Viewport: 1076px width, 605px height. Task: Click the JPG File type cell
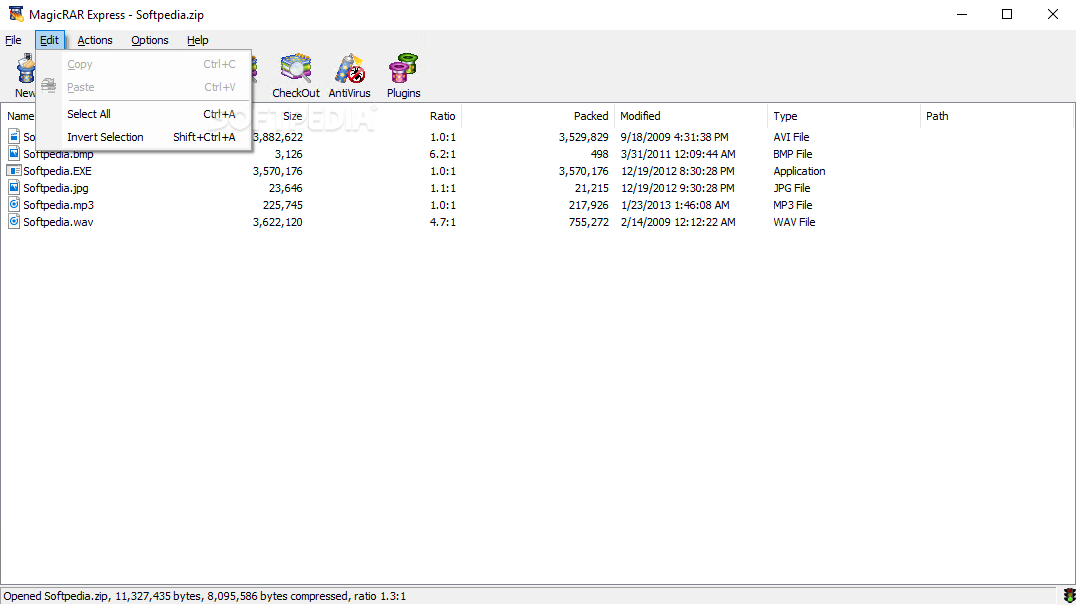coord(792,188)
